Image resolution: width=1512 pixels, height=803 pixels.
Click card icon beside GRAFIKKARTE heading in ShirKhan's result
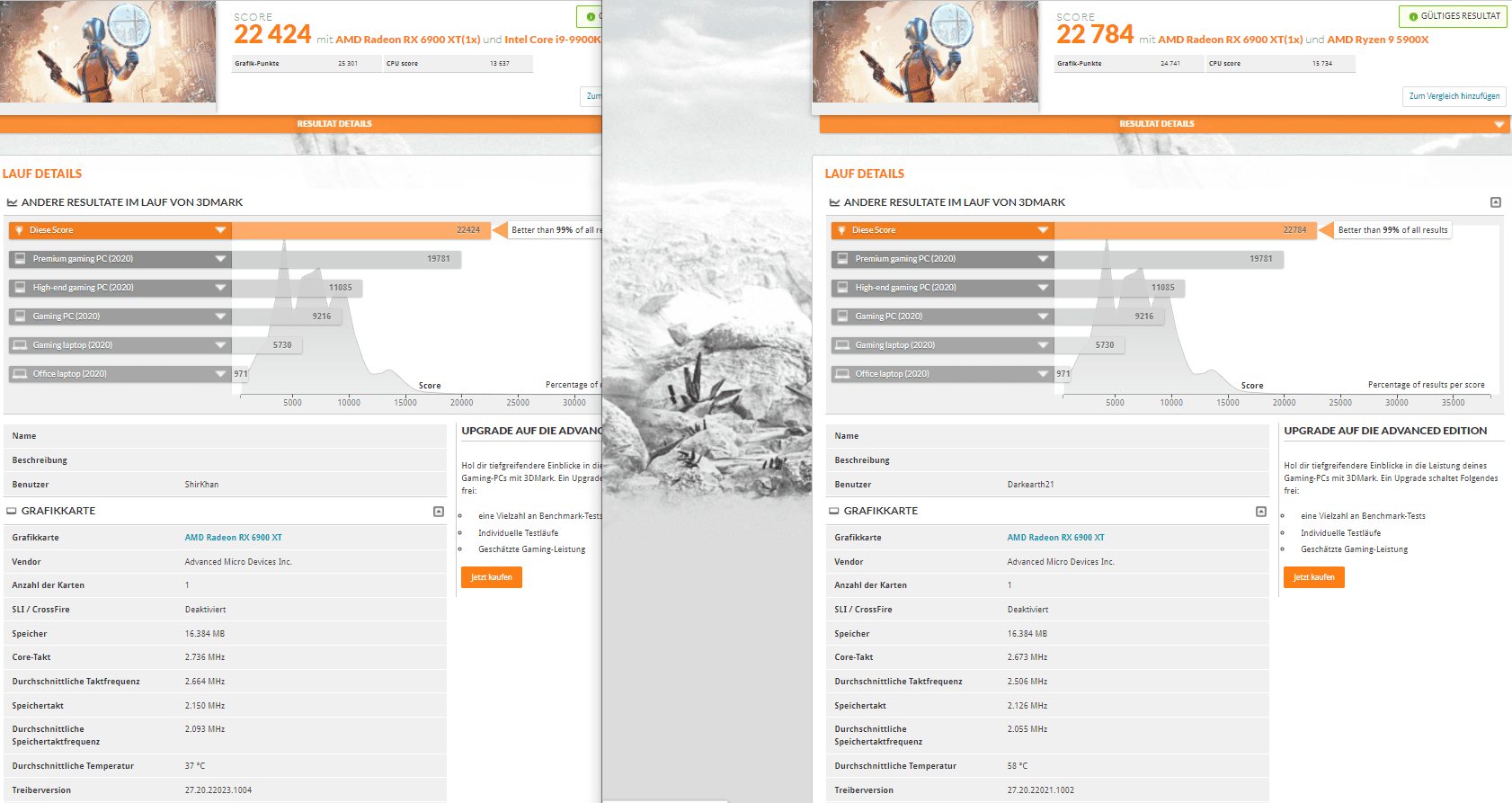pos(12,511)
